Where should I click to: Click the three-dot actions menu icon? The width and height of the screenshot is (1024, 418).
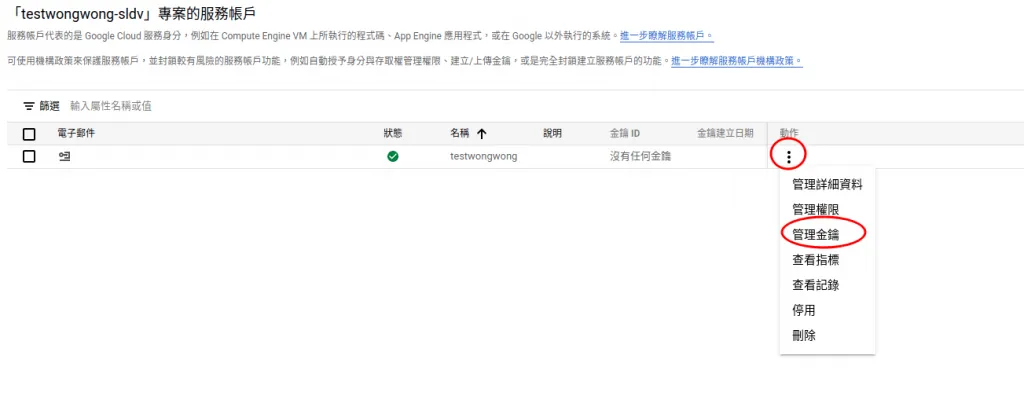(789, 156)
